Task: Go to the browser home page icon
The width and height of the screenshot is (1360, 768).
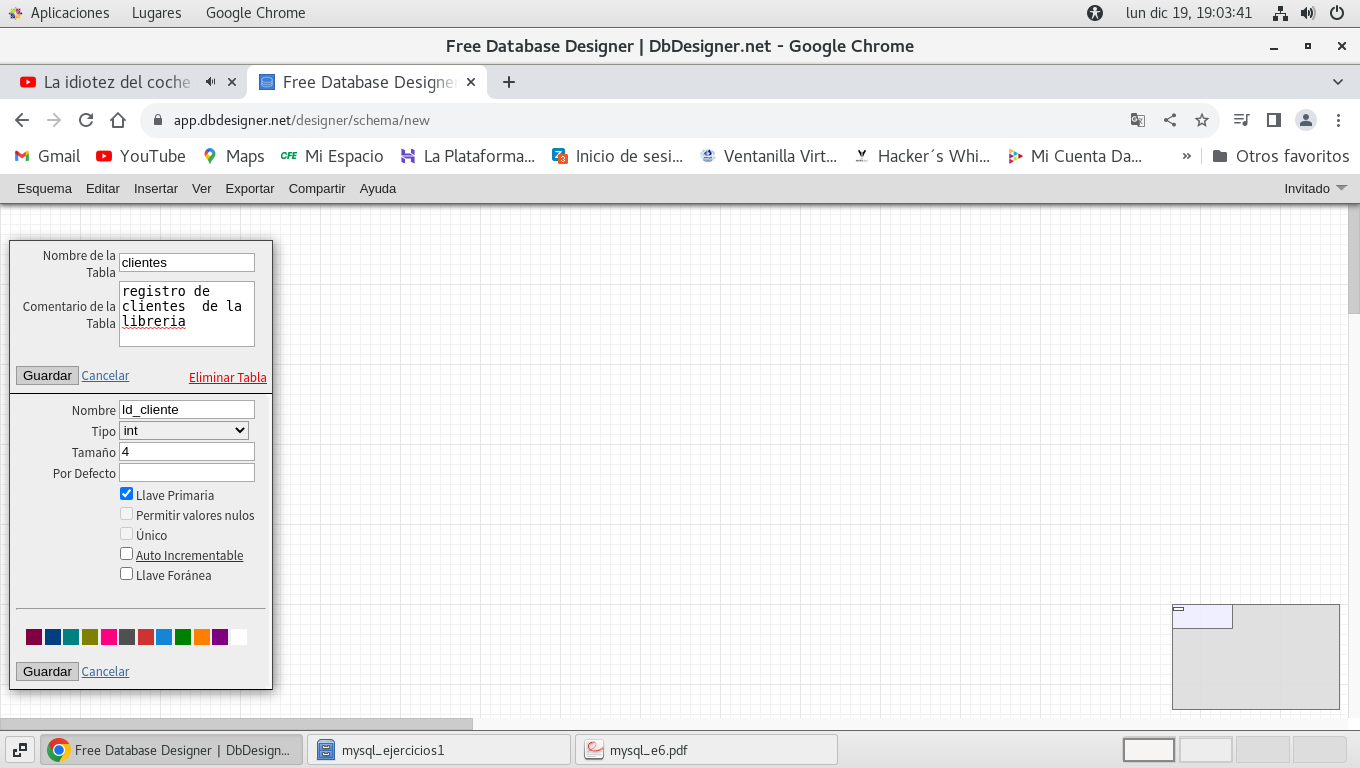Action: coord(118,120)
